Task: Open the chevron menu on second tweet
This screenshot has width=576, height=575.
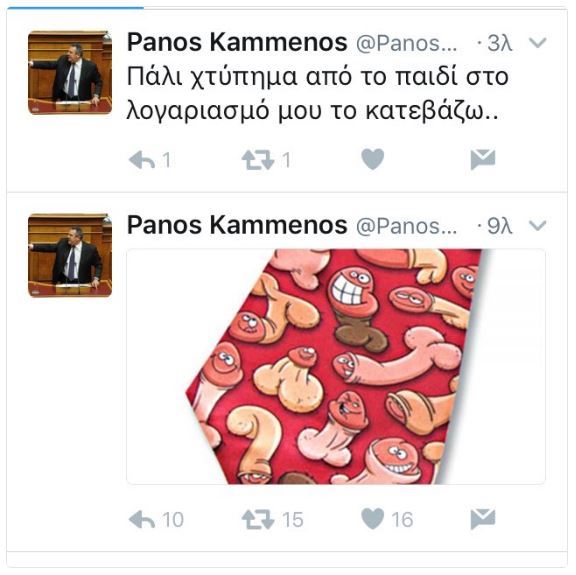Action: (x=537, y=225)
